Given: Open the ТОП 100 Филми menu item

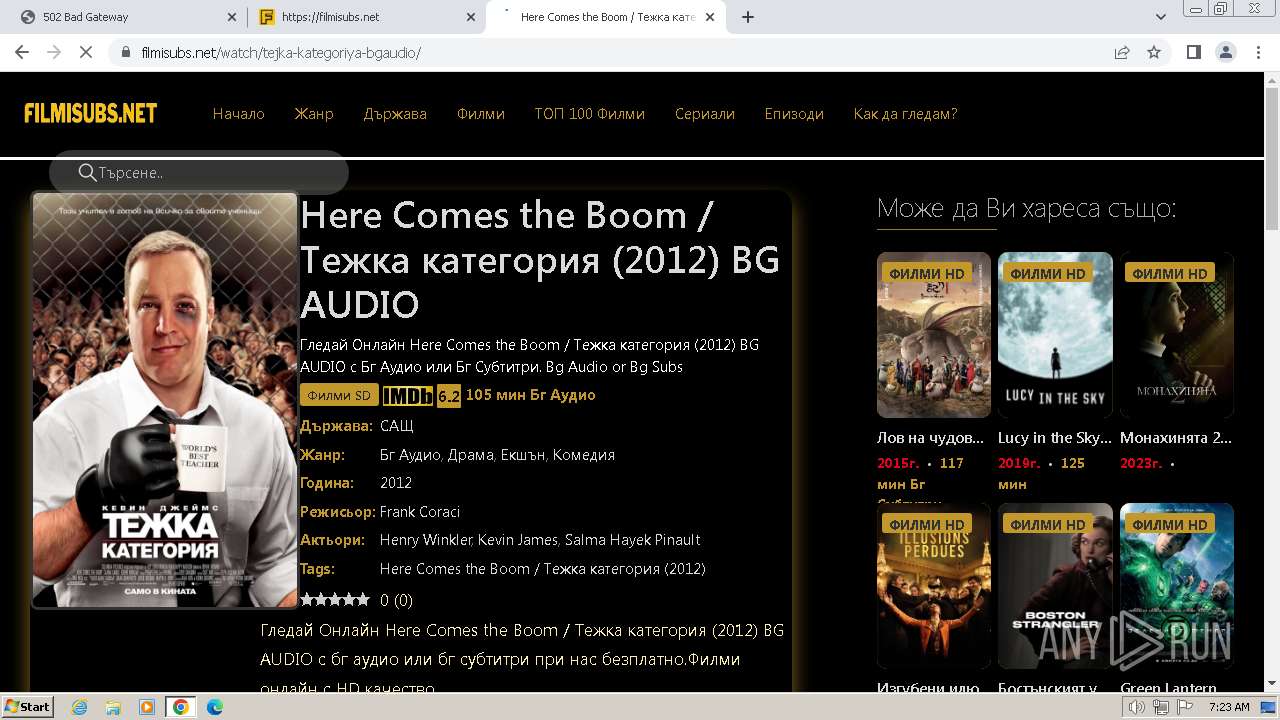Looking at the screenshot, I should click(590, 114).
